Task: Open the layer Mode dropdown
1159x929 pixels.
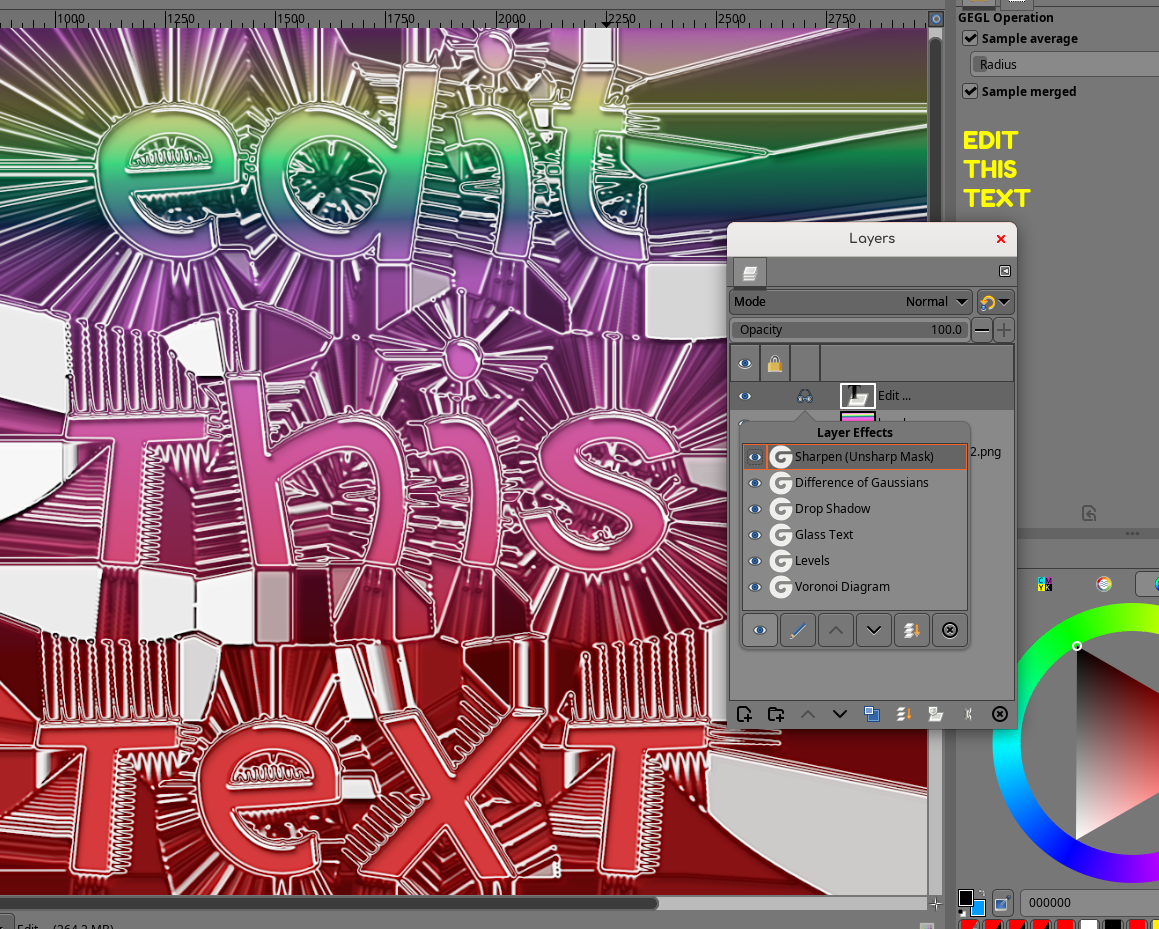Action: [850, 302]
